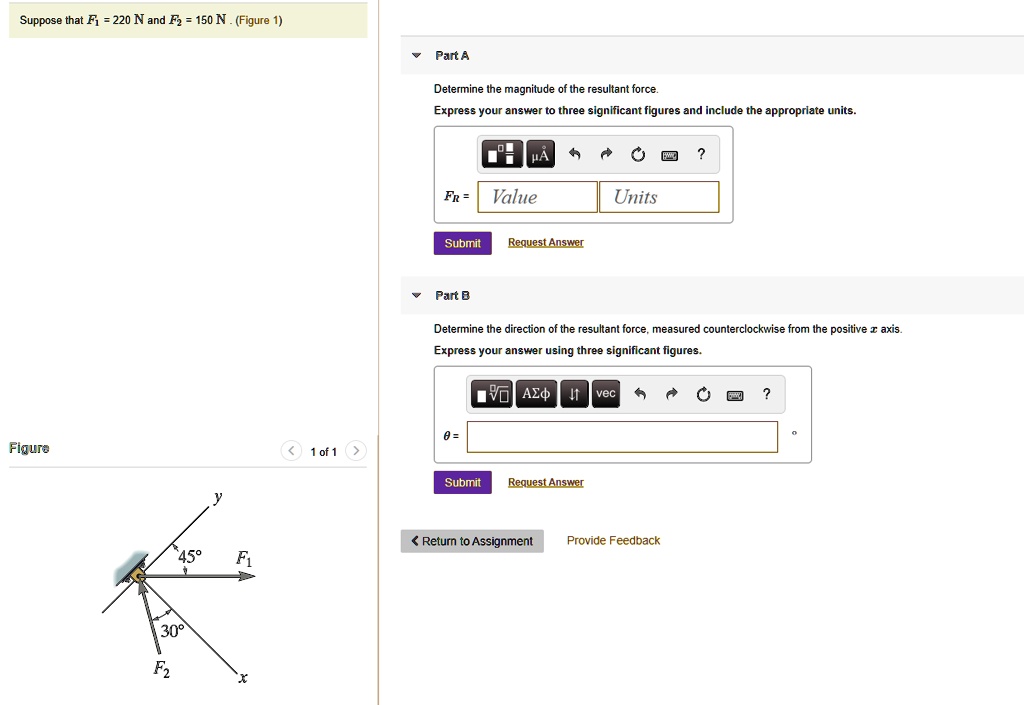Image resolution: width=1024 pixels, height=705 pixels.
Task: Click the μA units icon in Part A
Action: tap(538, 154)
